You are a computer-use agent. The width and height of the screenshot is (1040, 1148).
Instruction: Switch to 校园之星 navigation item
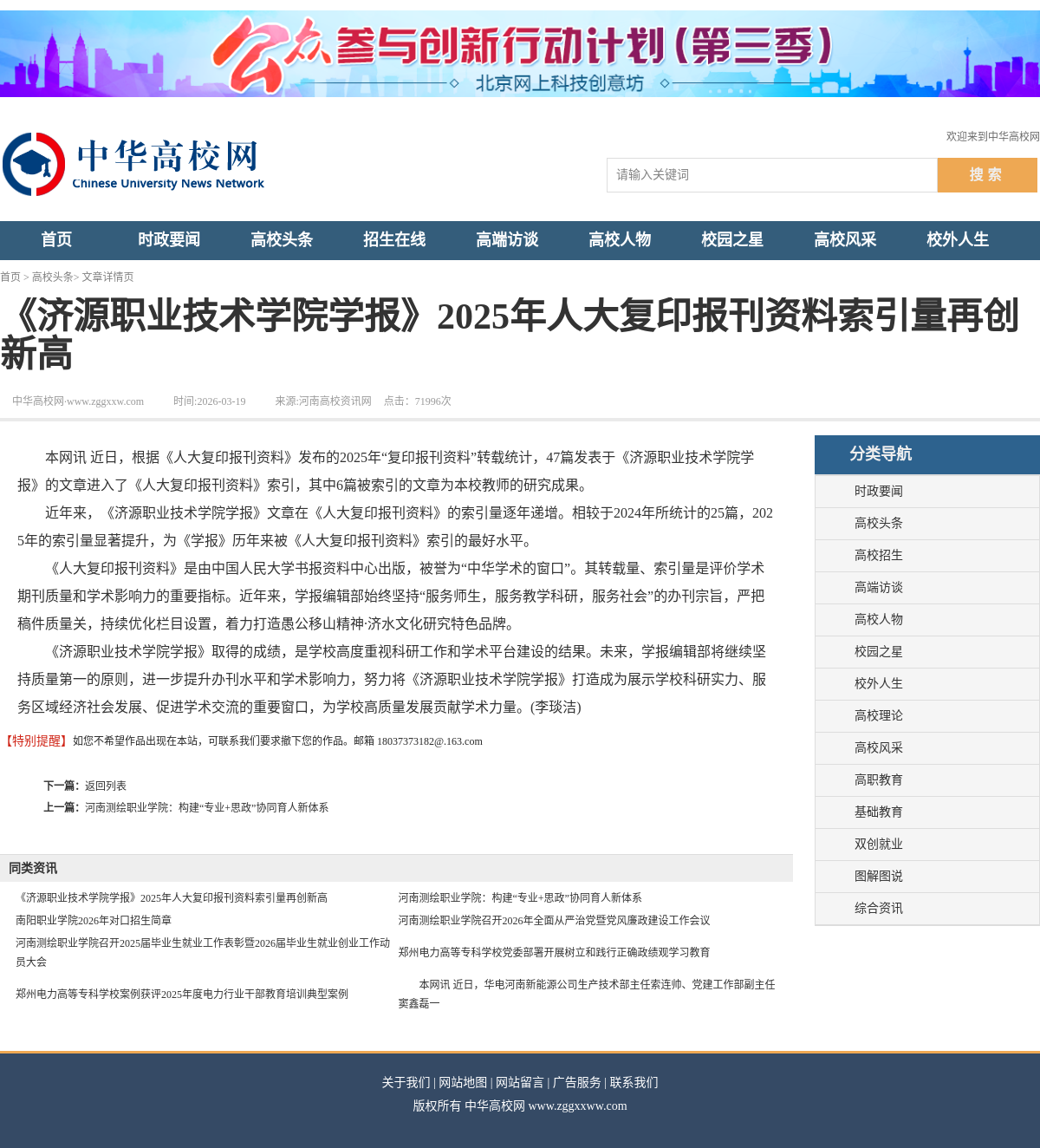732,240
